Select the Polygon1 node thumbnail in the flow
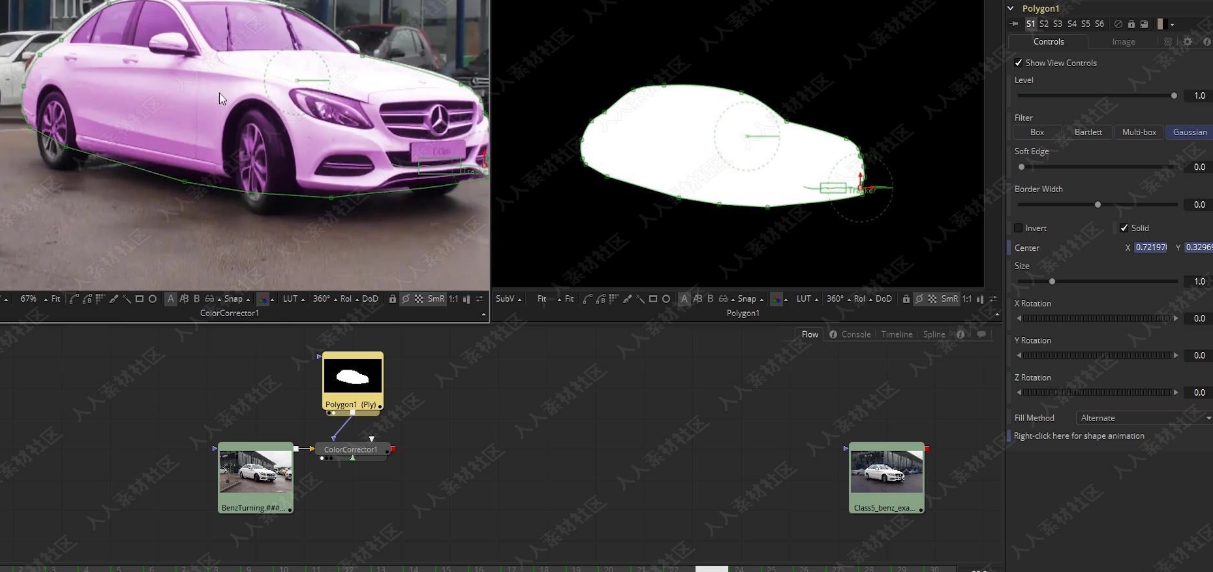 pyautogui.click(x=353, y=377)
